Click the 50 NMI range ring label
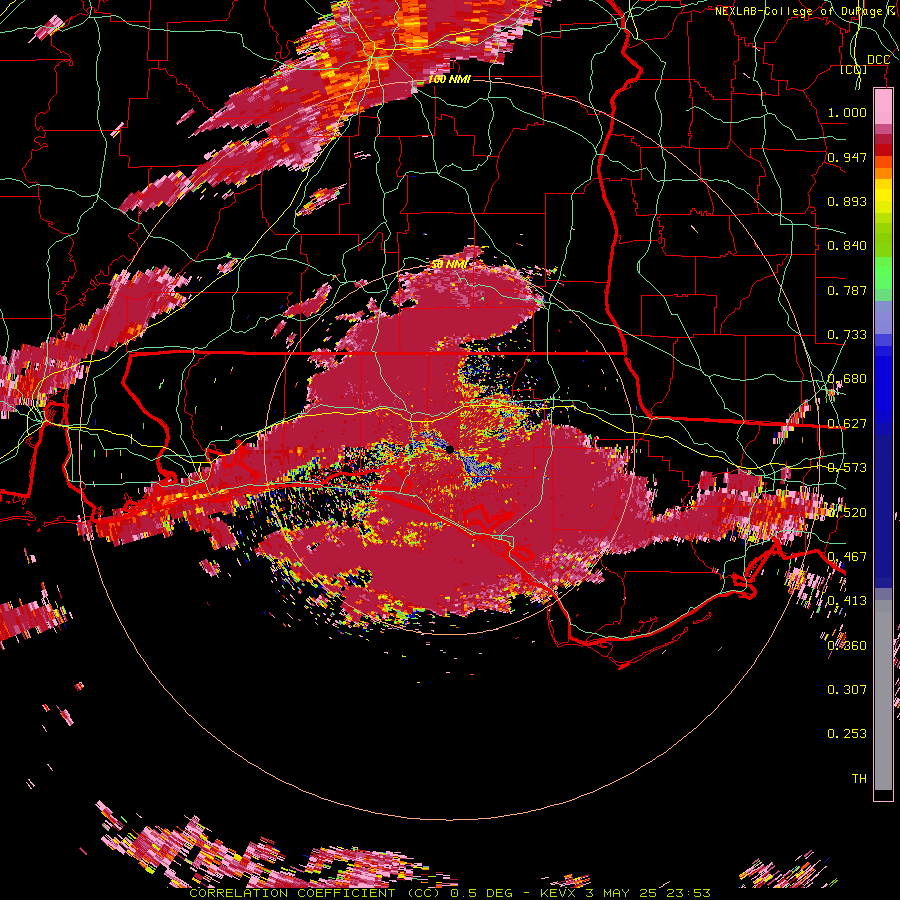The width and height of the screenshot is (900, 900). coord(449,264)
